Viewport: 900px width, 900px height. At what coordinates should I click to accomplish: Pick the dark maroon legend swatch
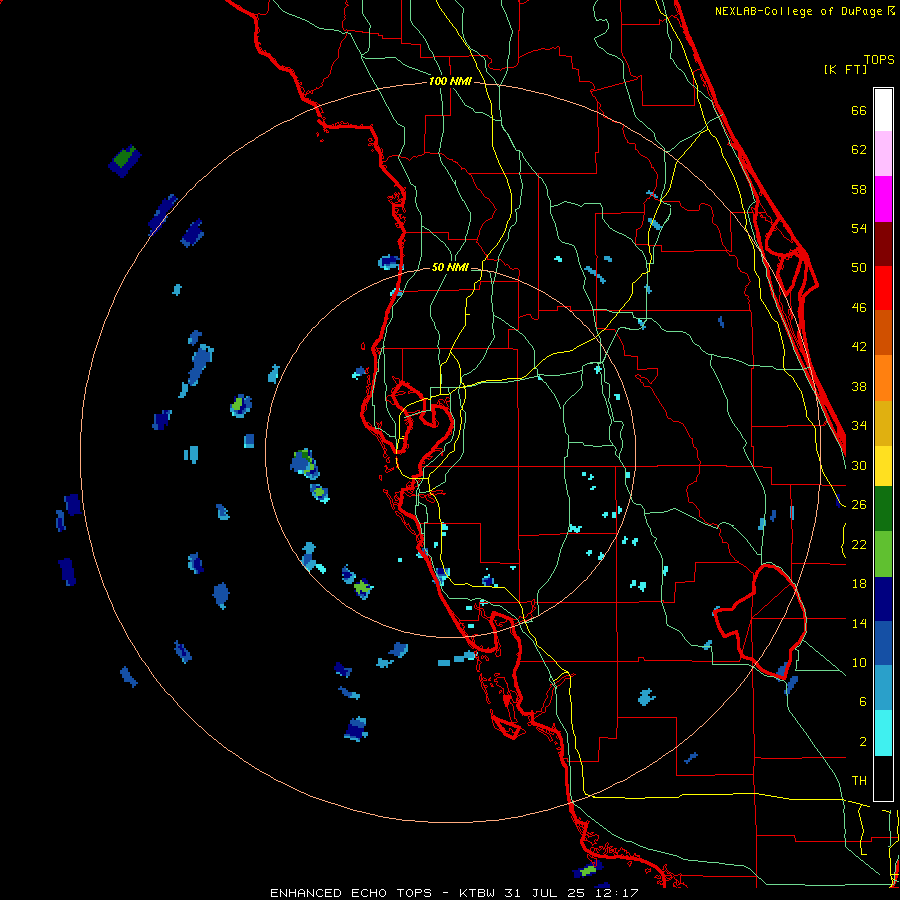(883, 244)
